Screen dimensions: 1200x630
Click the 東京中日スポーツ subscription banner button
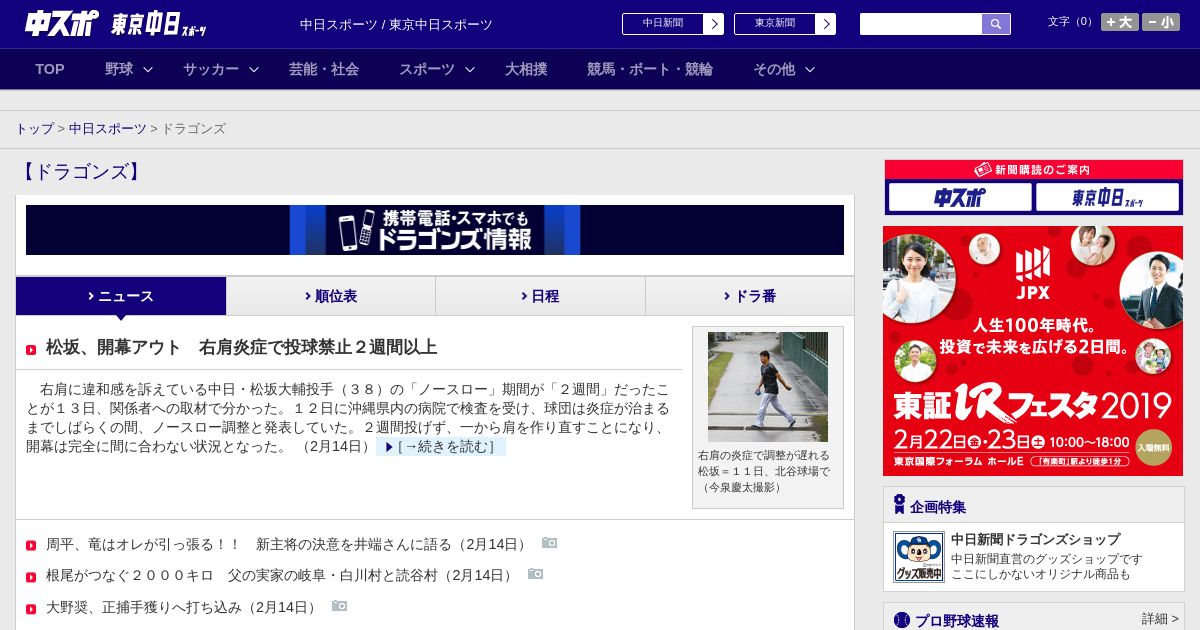click(x=1107, y=197)
